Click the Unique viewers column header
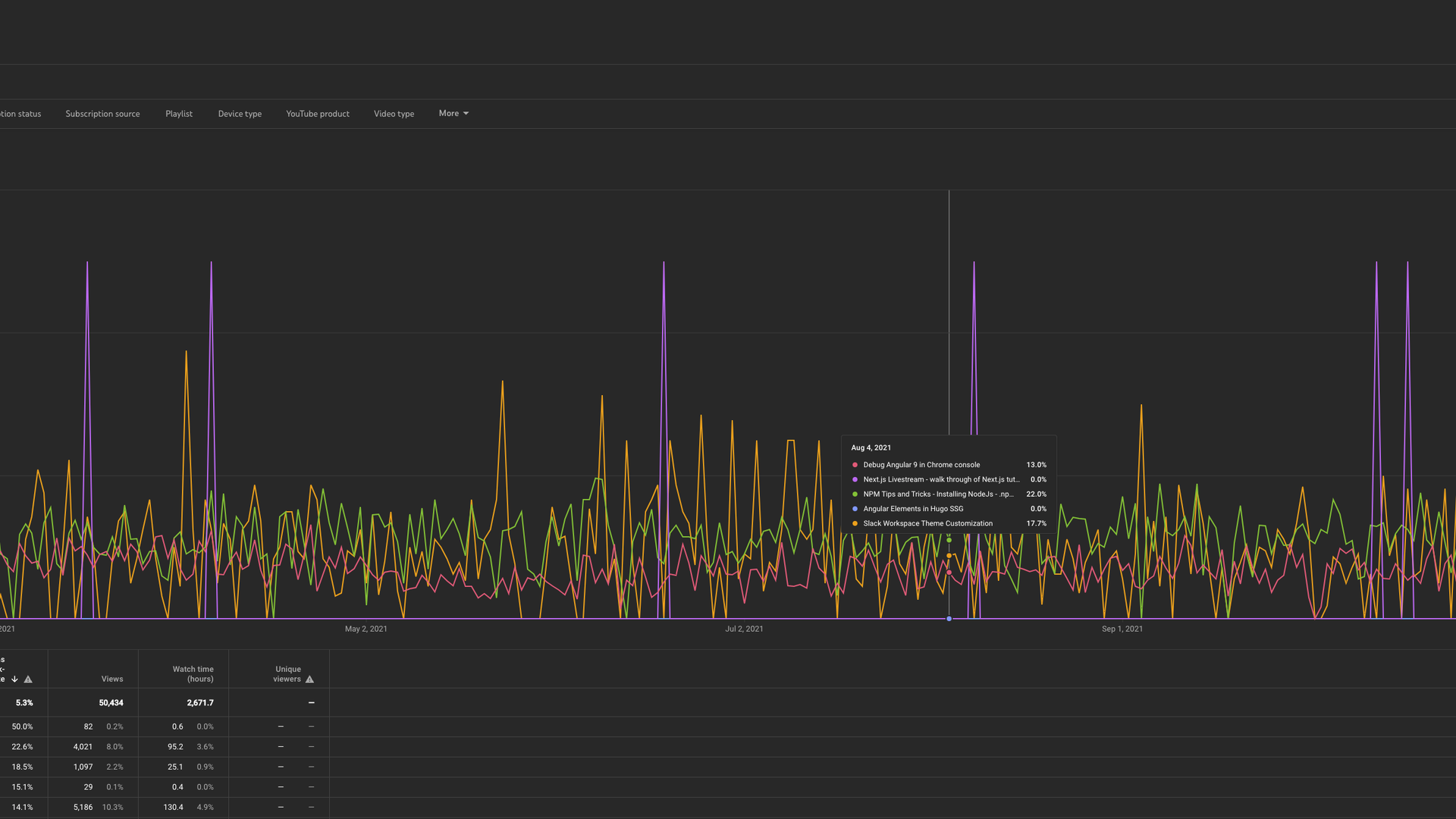The image size is (1456, 819). tap(287, 674)
